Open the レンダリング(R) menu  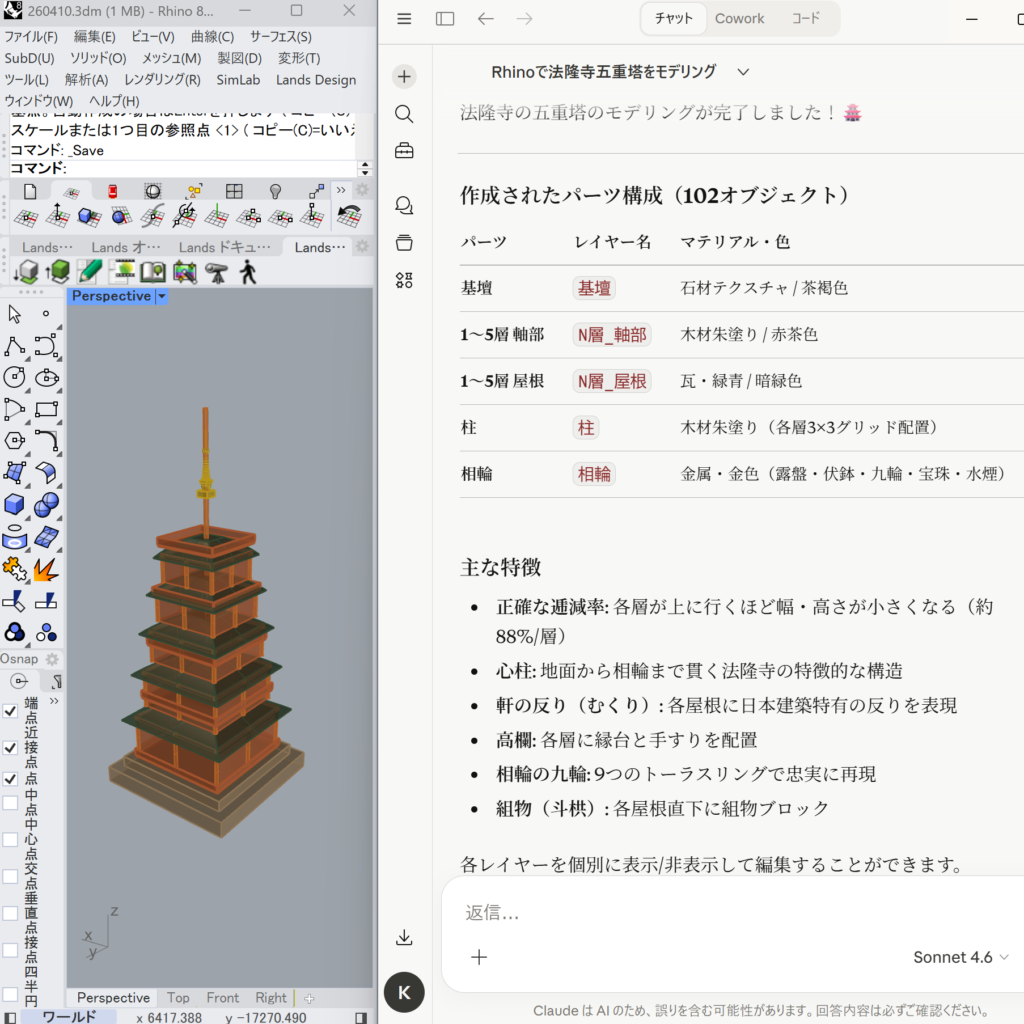162,80
